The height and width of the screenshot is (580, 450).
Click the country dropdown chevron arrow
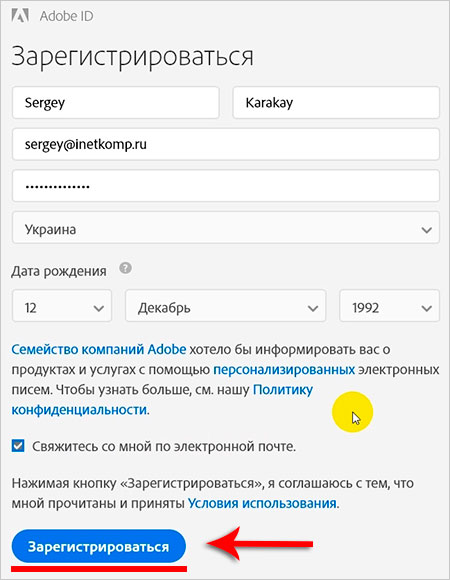(427, 230)
